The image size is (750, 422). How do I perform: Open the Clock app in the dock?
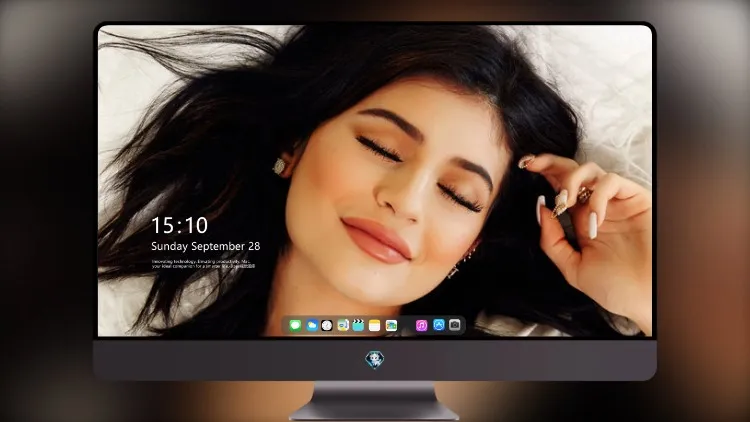pyautogui.click(x=327, y=325)
